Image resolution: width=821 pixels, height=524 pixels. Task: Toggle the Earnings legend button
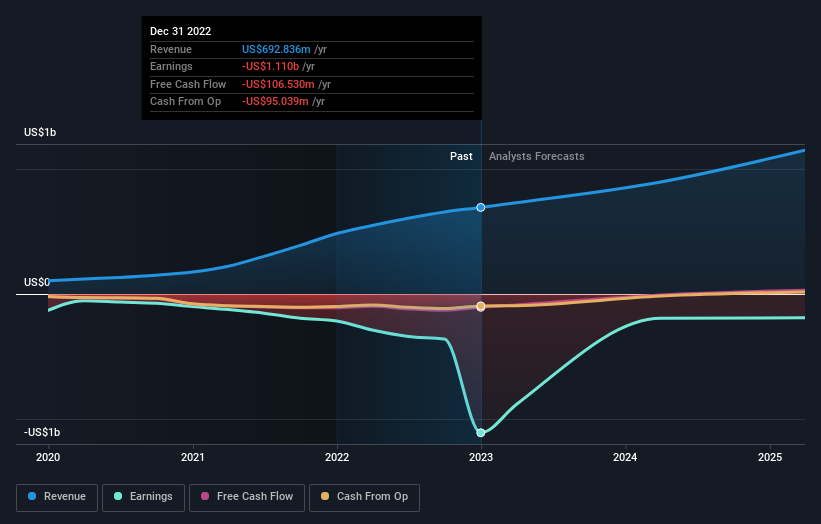click(x=143, y=497)
